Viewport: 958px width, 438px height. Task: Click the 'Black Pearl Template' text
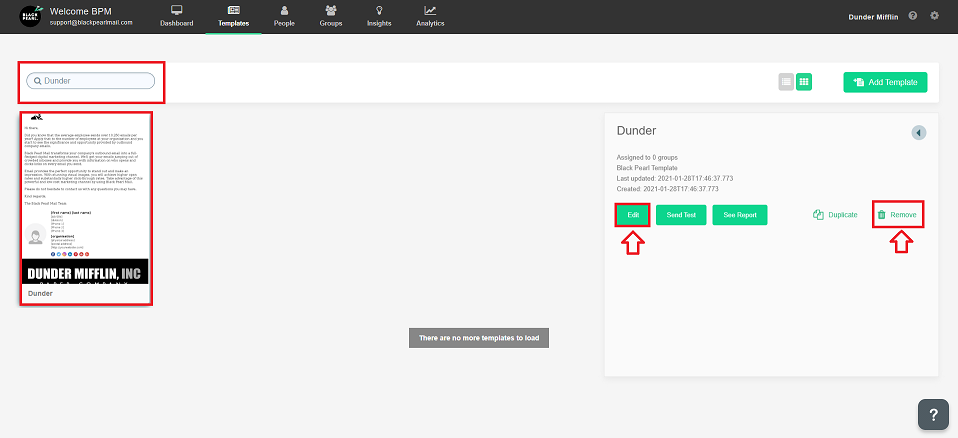click(x=647, y=167)
